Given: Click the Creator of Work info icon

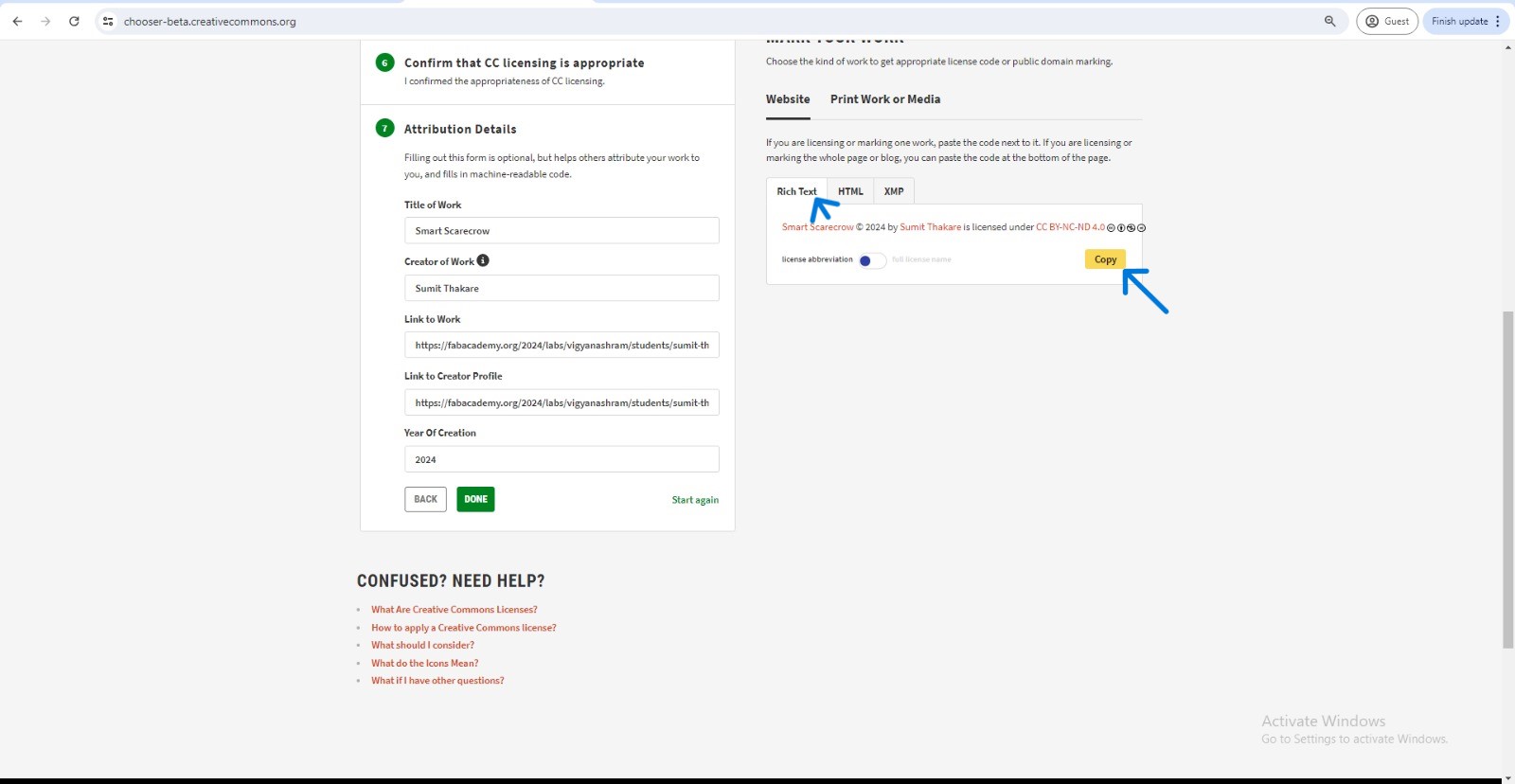Looking at the screenshot, I should coord(483,260).
